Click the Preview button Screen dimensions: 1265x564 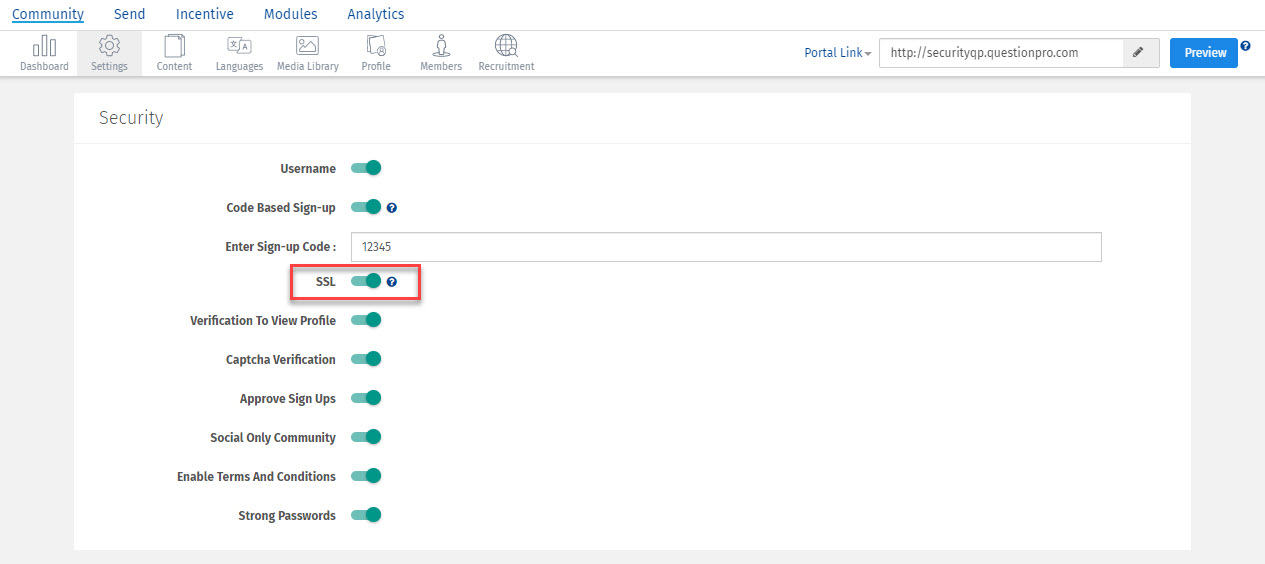point(1203,53)
